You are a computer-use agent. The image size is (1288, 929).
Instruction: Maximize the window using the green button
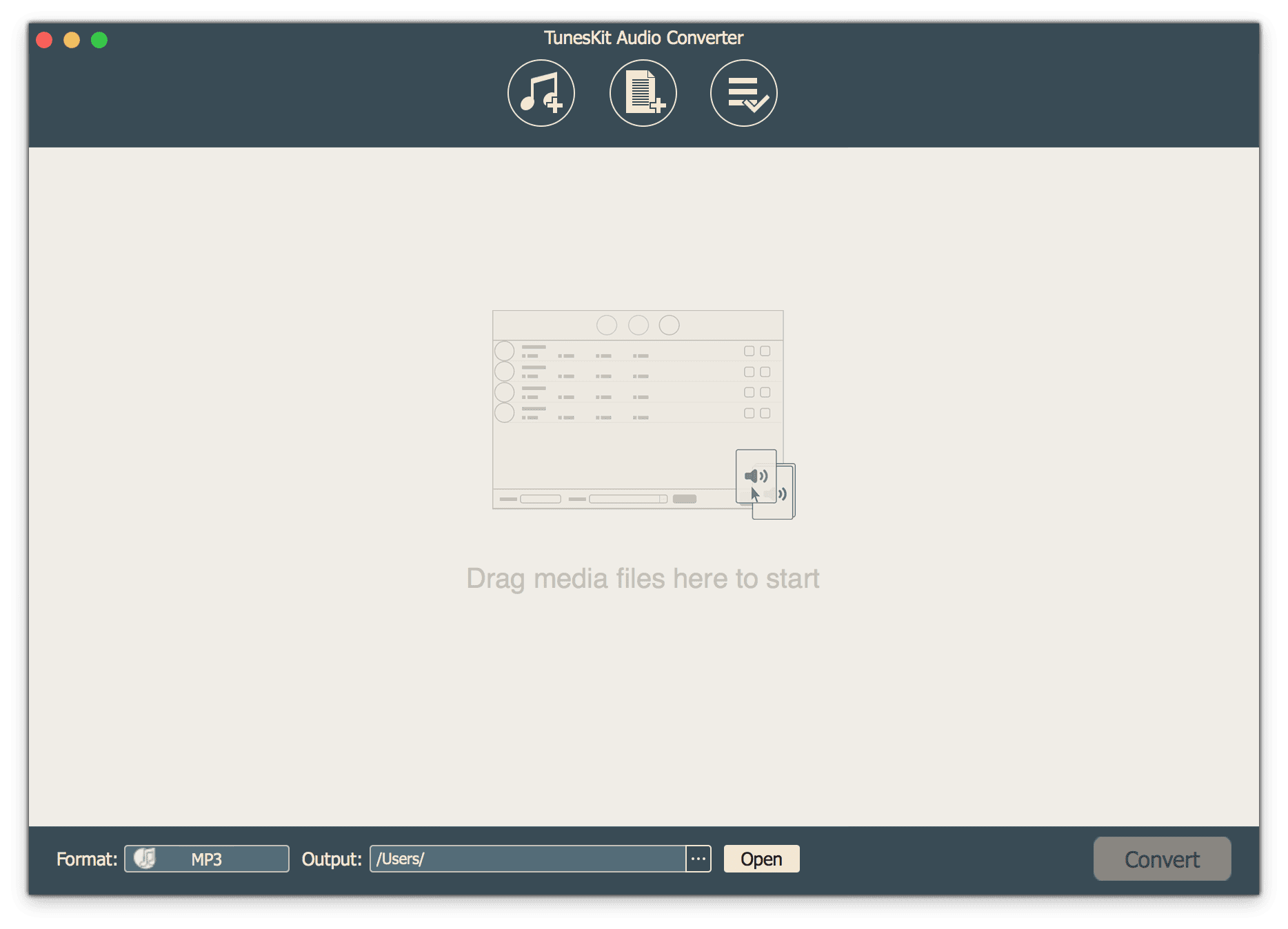pyautogui.click(x=99, y=40)
